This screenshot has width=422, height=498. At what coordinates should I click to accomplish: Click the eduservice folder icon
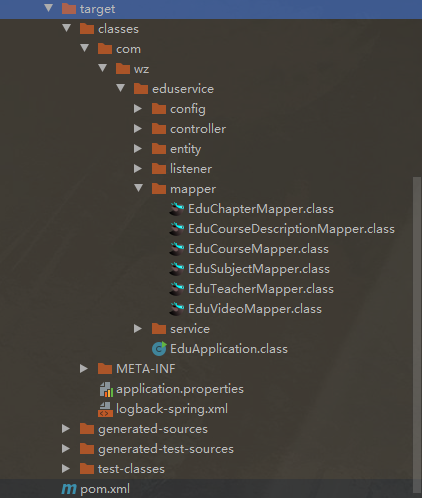[x=141, y=88]
